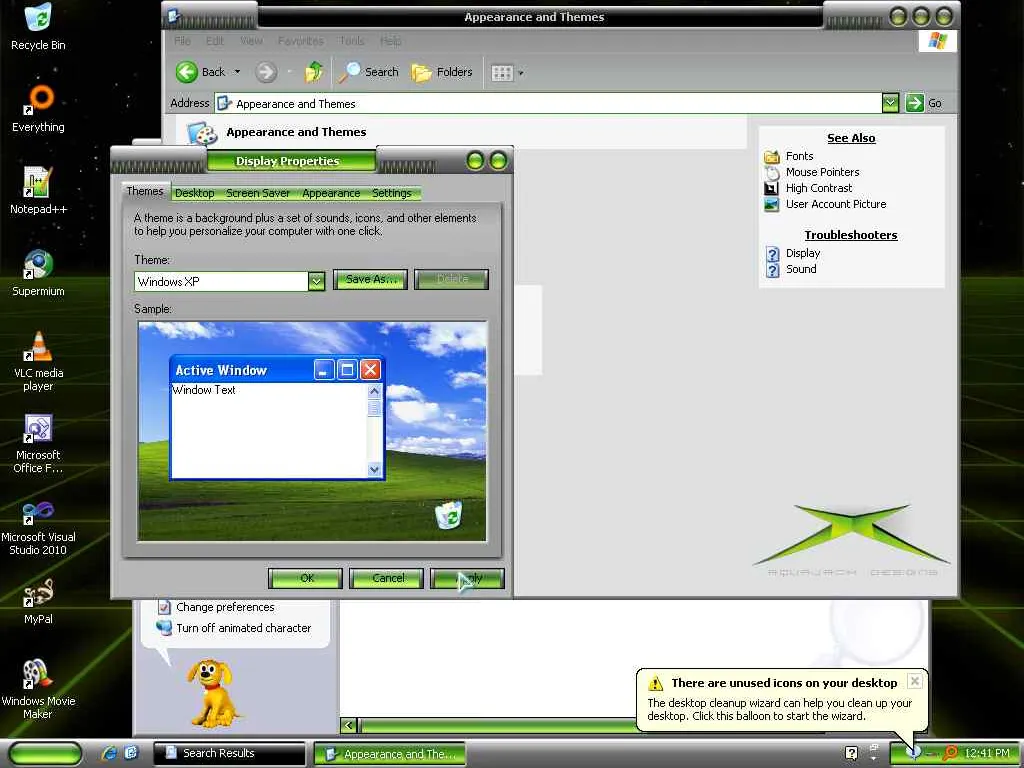The width and height of the screenshot is (1024, 768).
Task: Switch to the Settings tab
Action: 392,193
